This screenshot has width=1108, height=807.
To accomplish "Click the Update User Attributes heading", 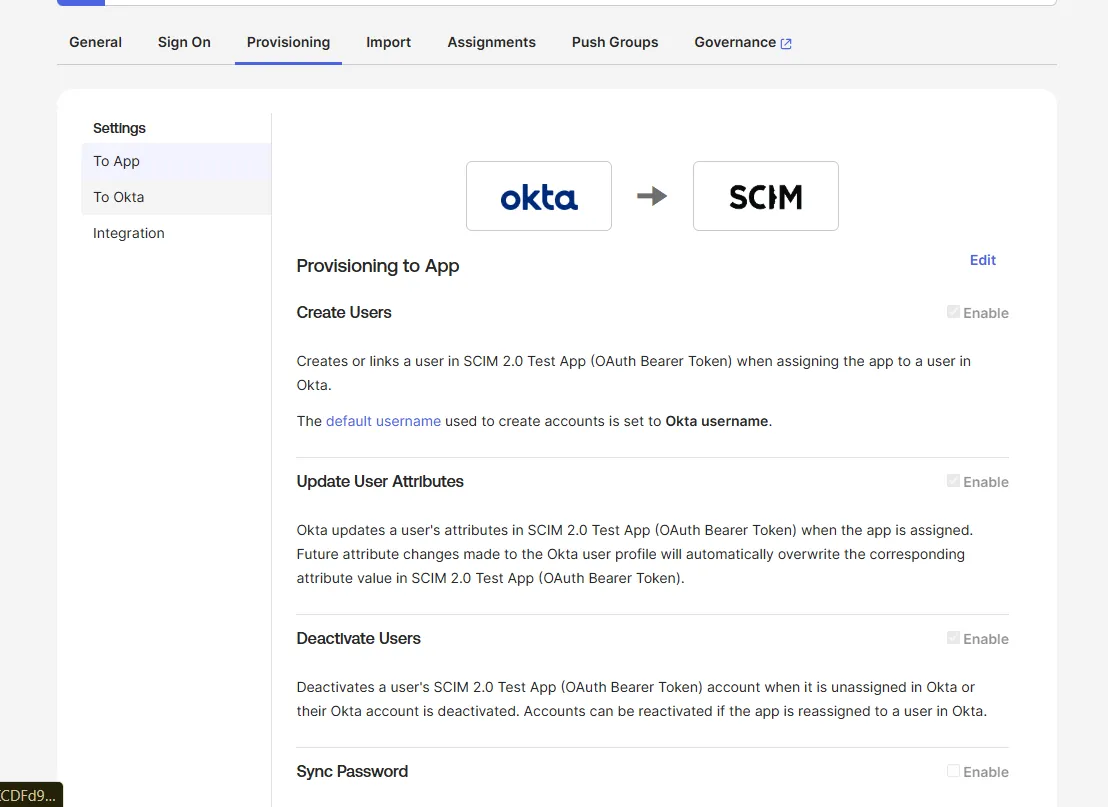I will pyautogui.click(x=379, y=481).
